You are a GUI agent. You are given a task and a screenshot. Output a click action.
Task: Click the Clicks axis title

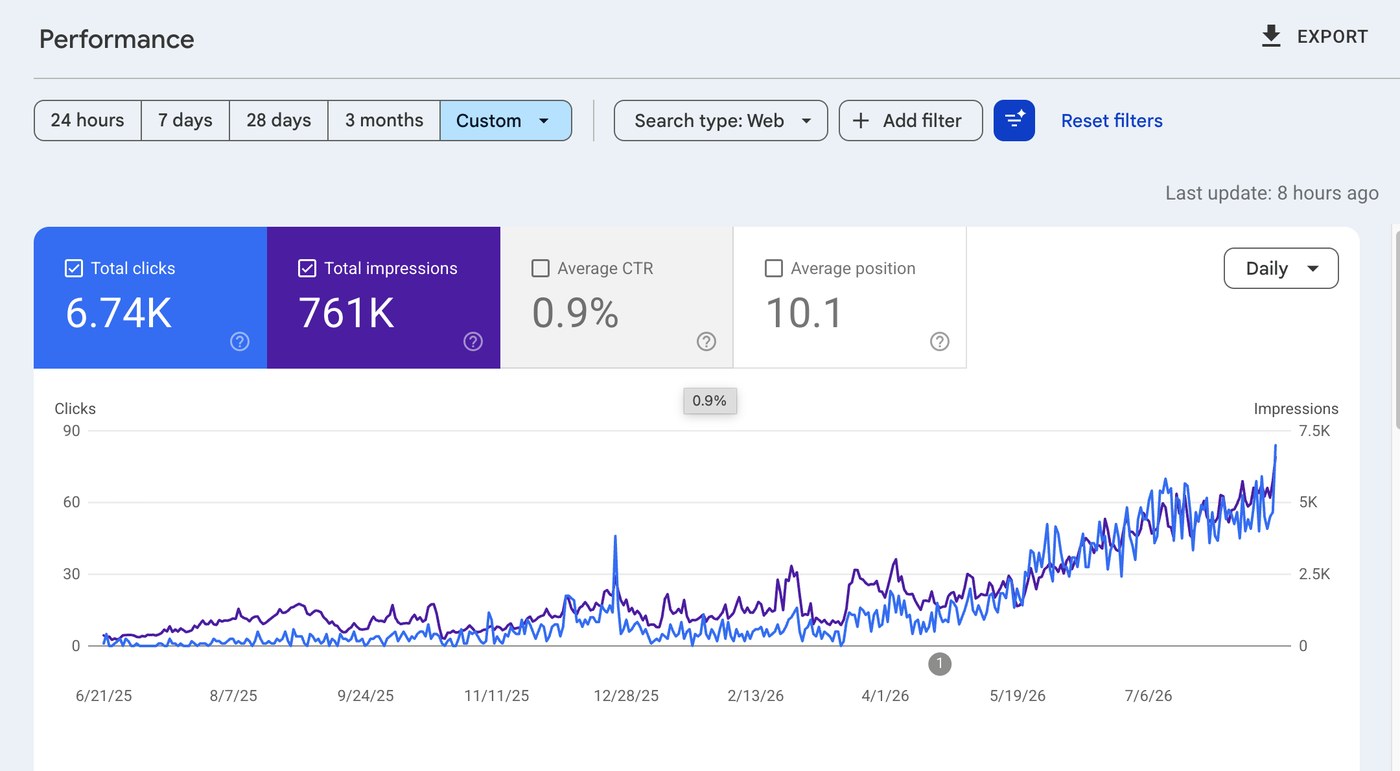click(x=75, y=409)
